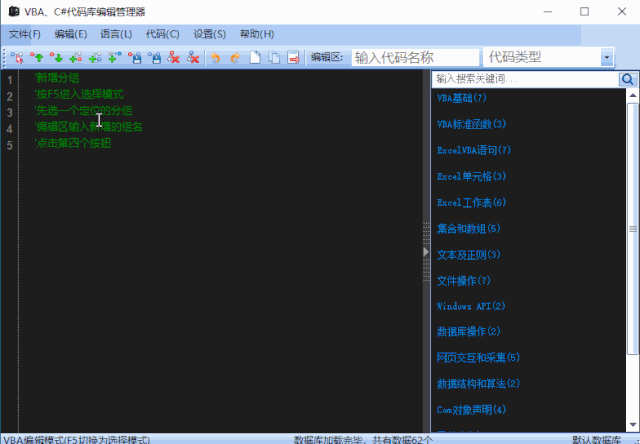Click red X delete icon with blue node
Viewport: 640px width, 444px height.
tap(193, 58)
